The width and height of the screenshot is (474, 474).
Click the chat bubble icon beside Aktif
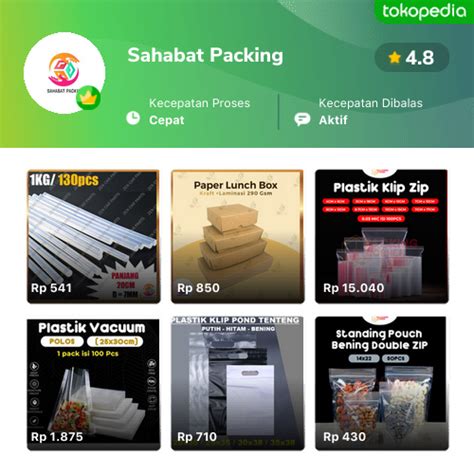302,119
